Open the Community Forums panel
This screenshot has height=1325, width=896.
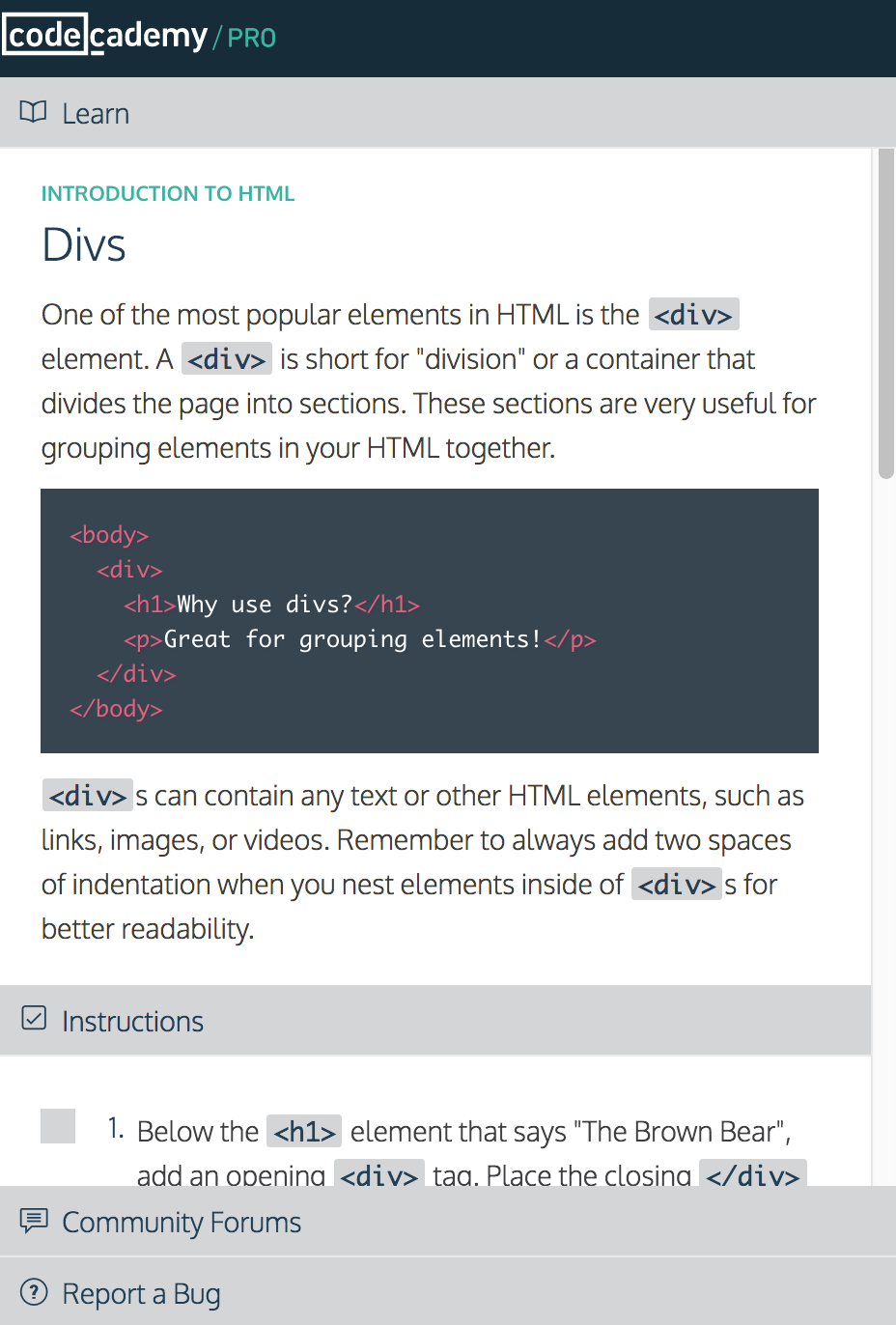pos(182,1223)
